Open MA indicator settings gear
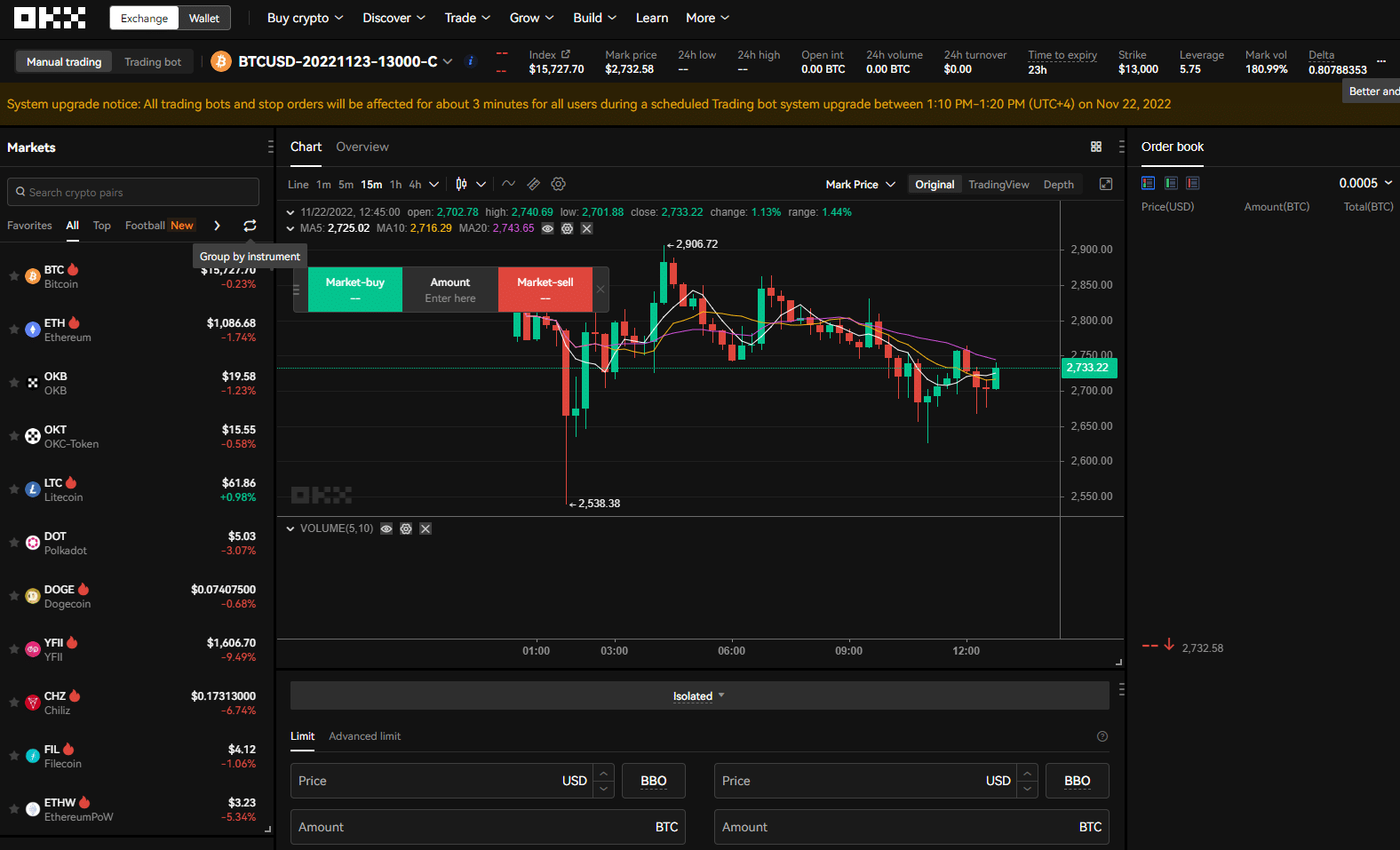1400x850 pixels. (x=567, y=228)
